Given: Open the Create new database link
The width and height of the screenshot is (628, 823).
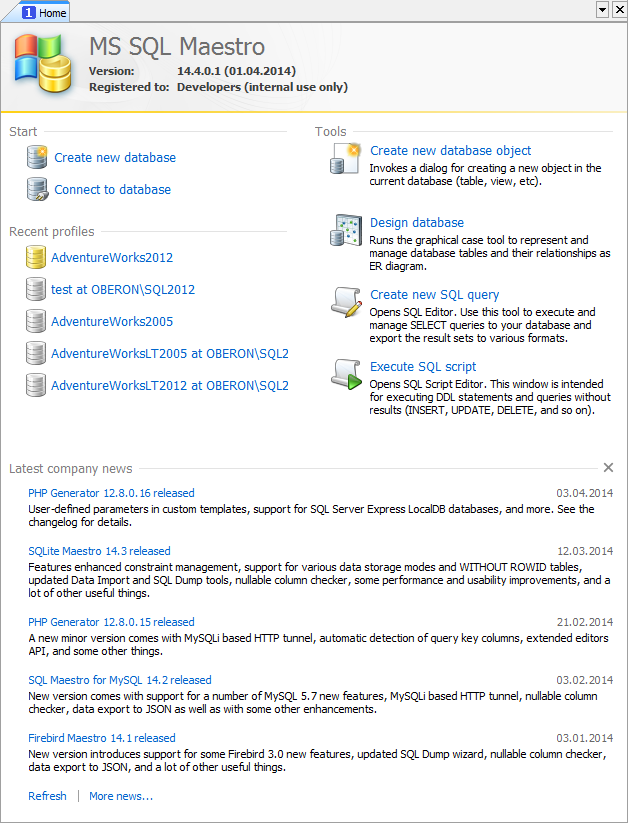Looking at the screenshot, I should (x=115, y=158).
